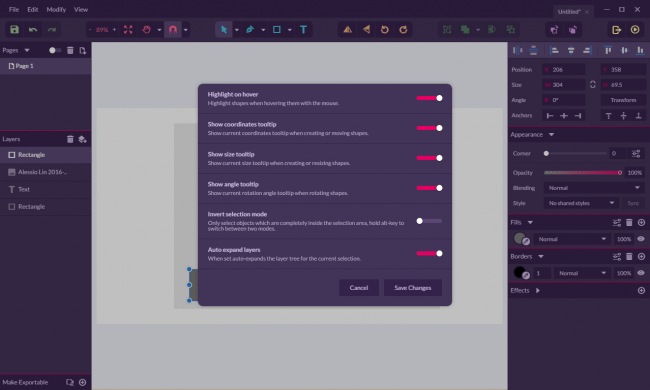The image size is (650, 390).
Task: Open the View menu
Action: coord(81,9)
